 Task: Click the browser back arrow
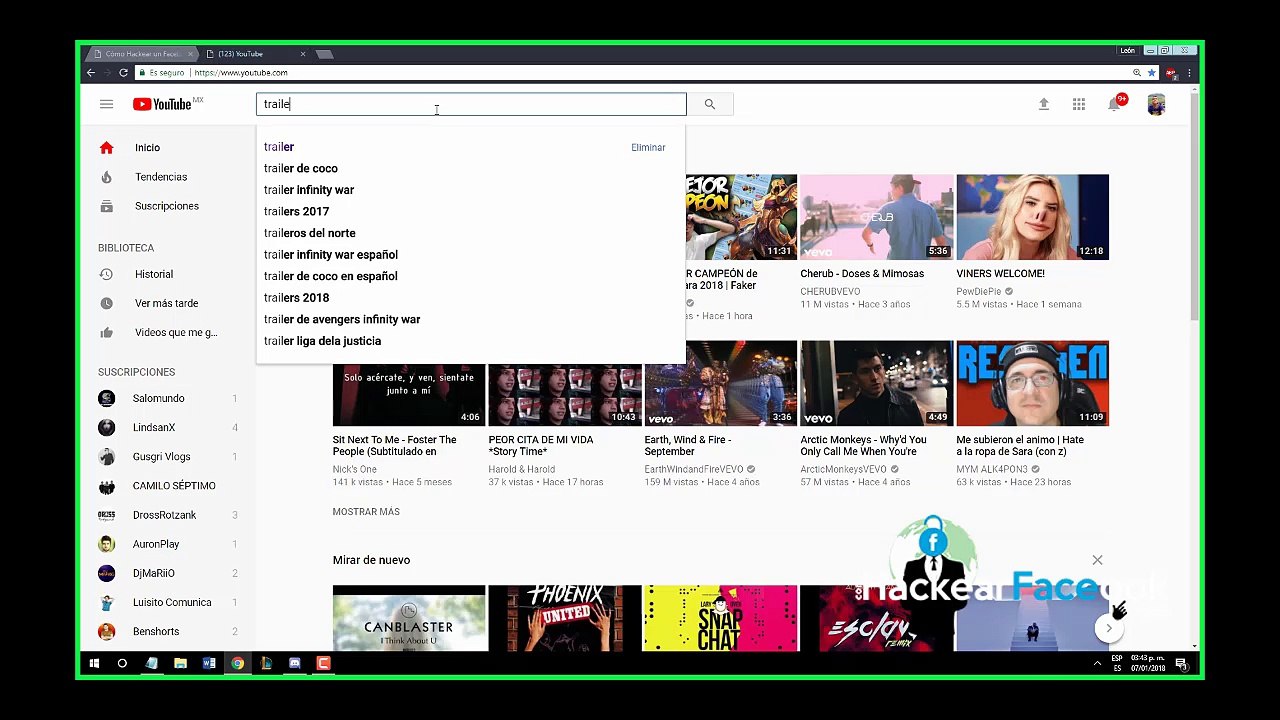[91, 73]
